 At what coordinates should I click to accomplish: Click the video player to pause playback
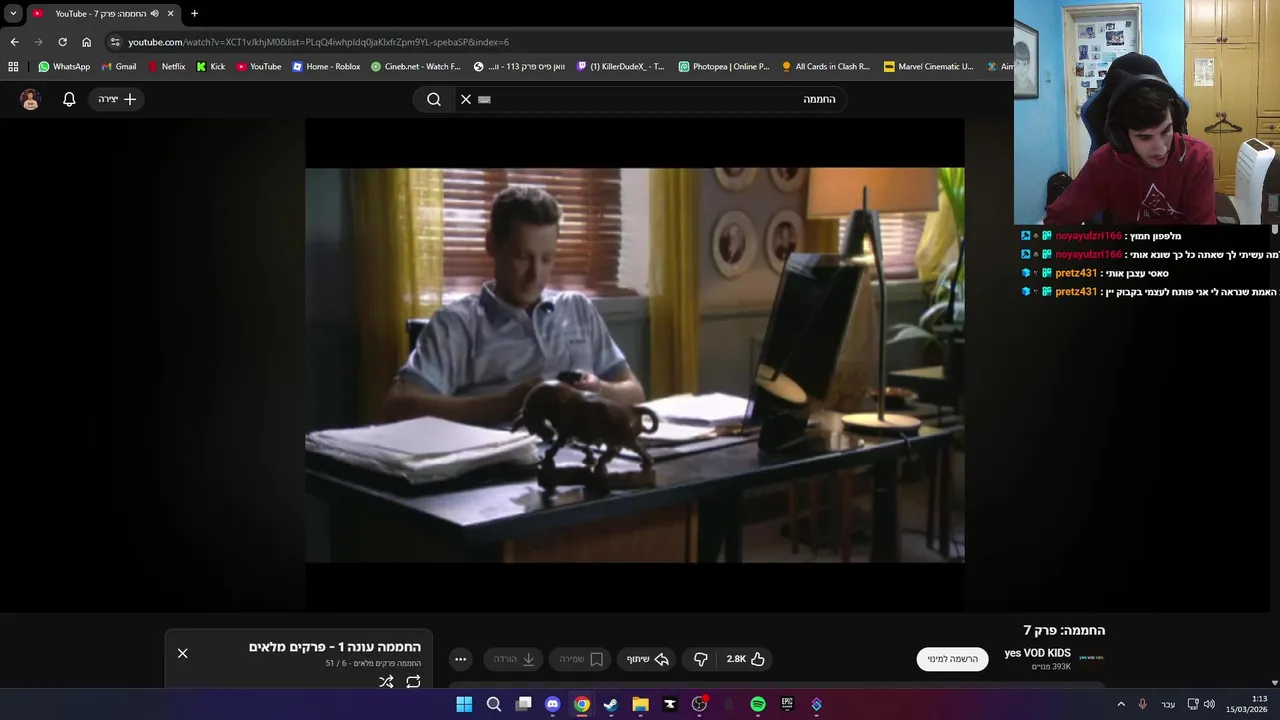tap(635, 365)
